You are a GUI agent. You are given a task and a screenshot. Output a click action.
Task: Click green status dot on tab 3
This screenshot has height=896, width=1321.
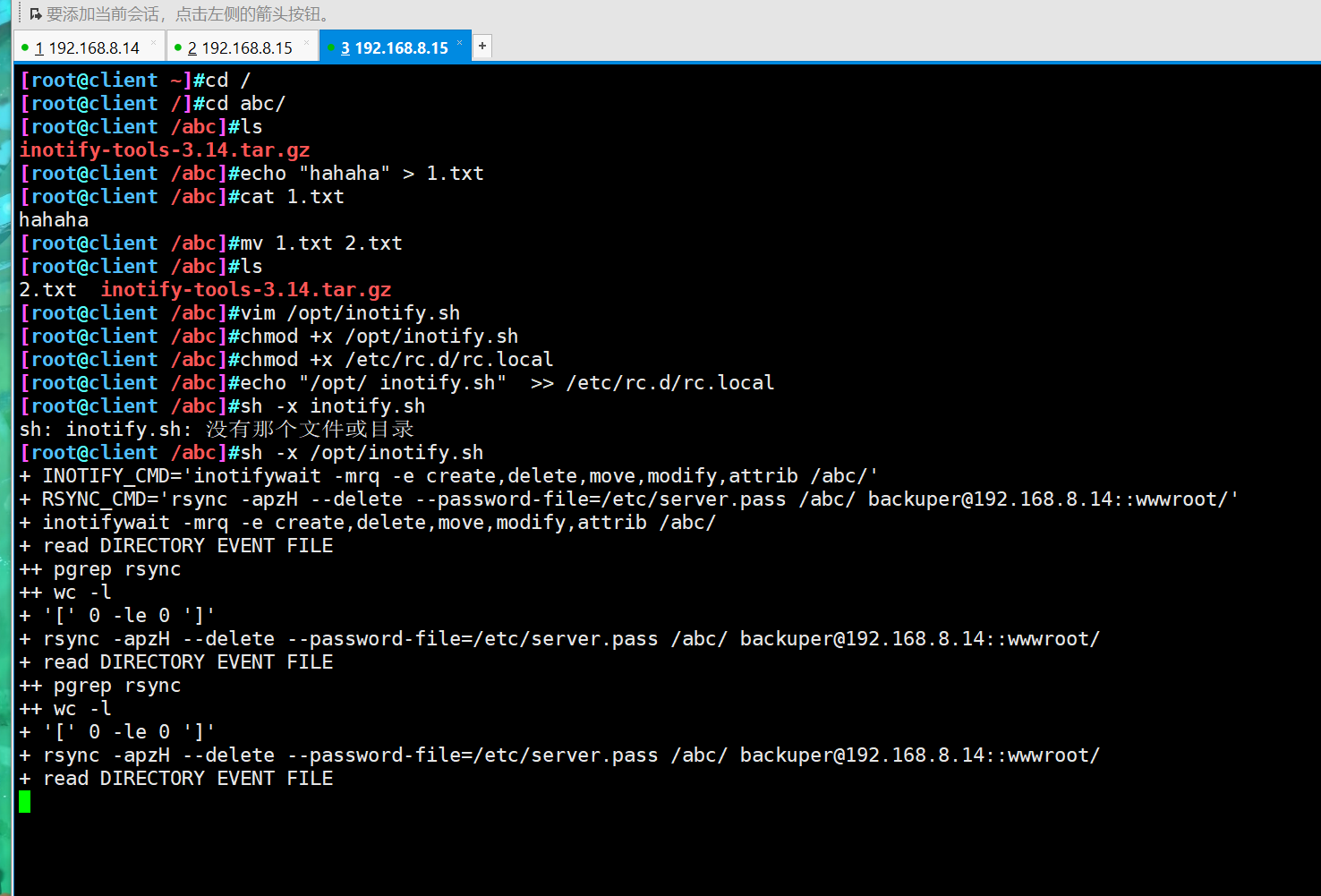331,47
